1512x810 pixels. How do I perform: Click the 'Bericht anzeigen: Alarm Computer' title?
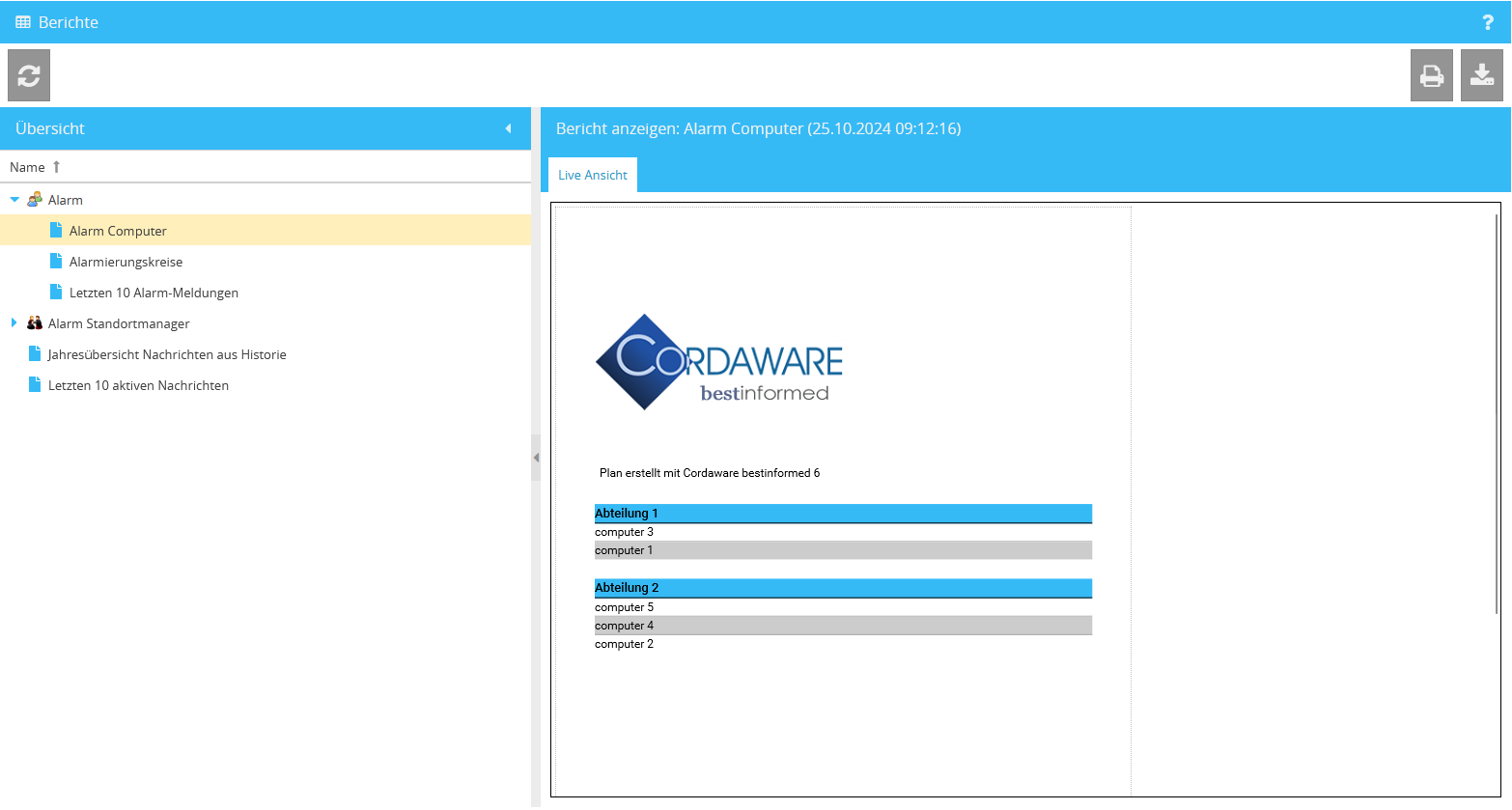pyautogui.click(x=759, y=128)
